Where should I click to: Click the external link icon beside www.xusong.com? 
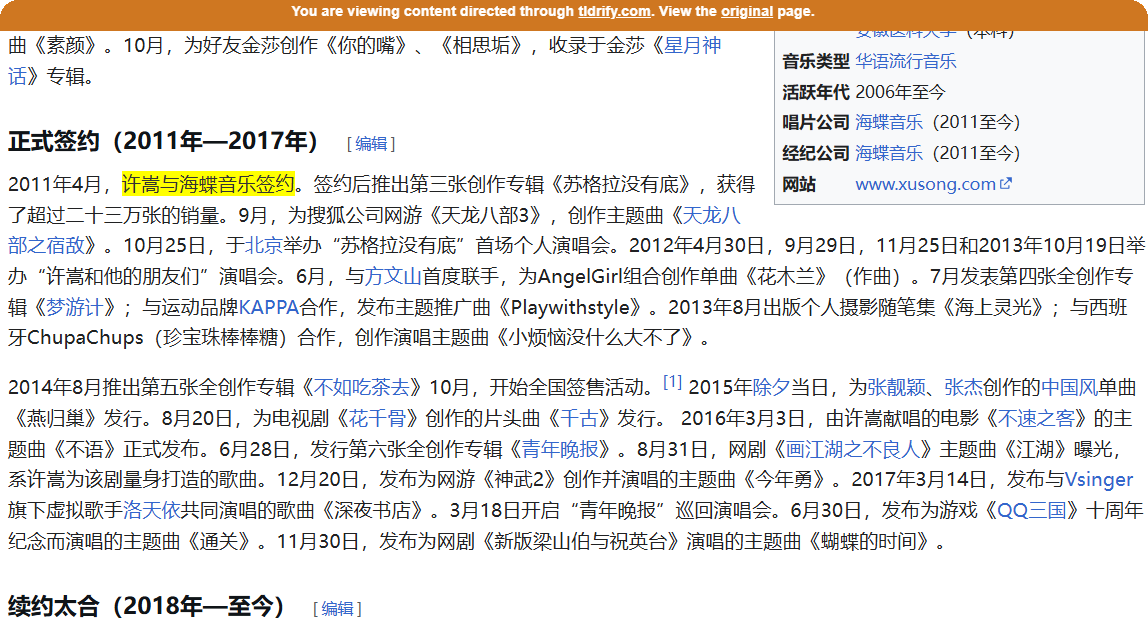[x=1006, y=184]
